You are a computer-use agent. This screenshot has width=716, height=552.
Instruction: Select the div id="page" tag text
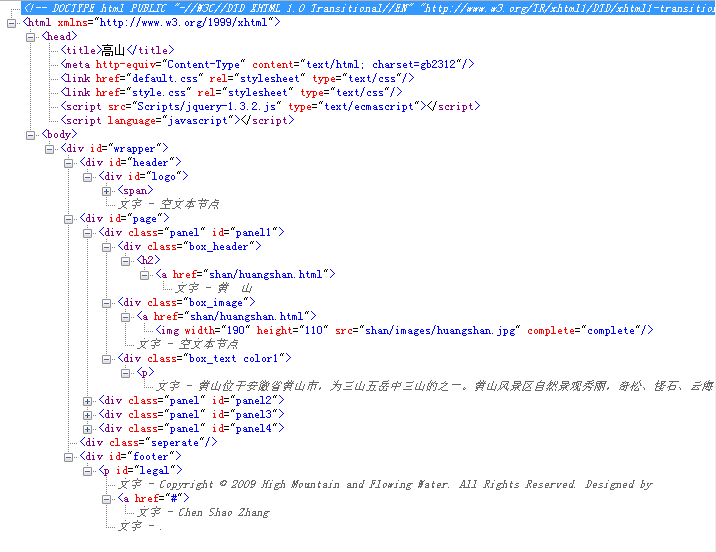[x=124, y=218]
